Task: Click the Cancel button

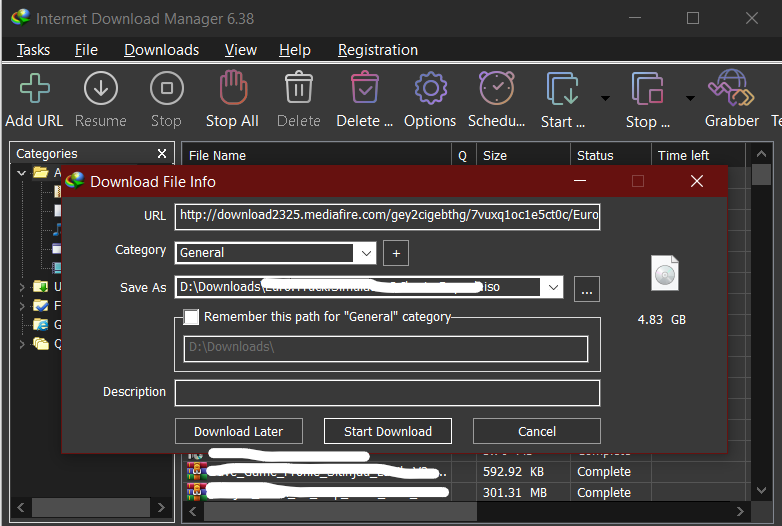Action: point(537,431)
